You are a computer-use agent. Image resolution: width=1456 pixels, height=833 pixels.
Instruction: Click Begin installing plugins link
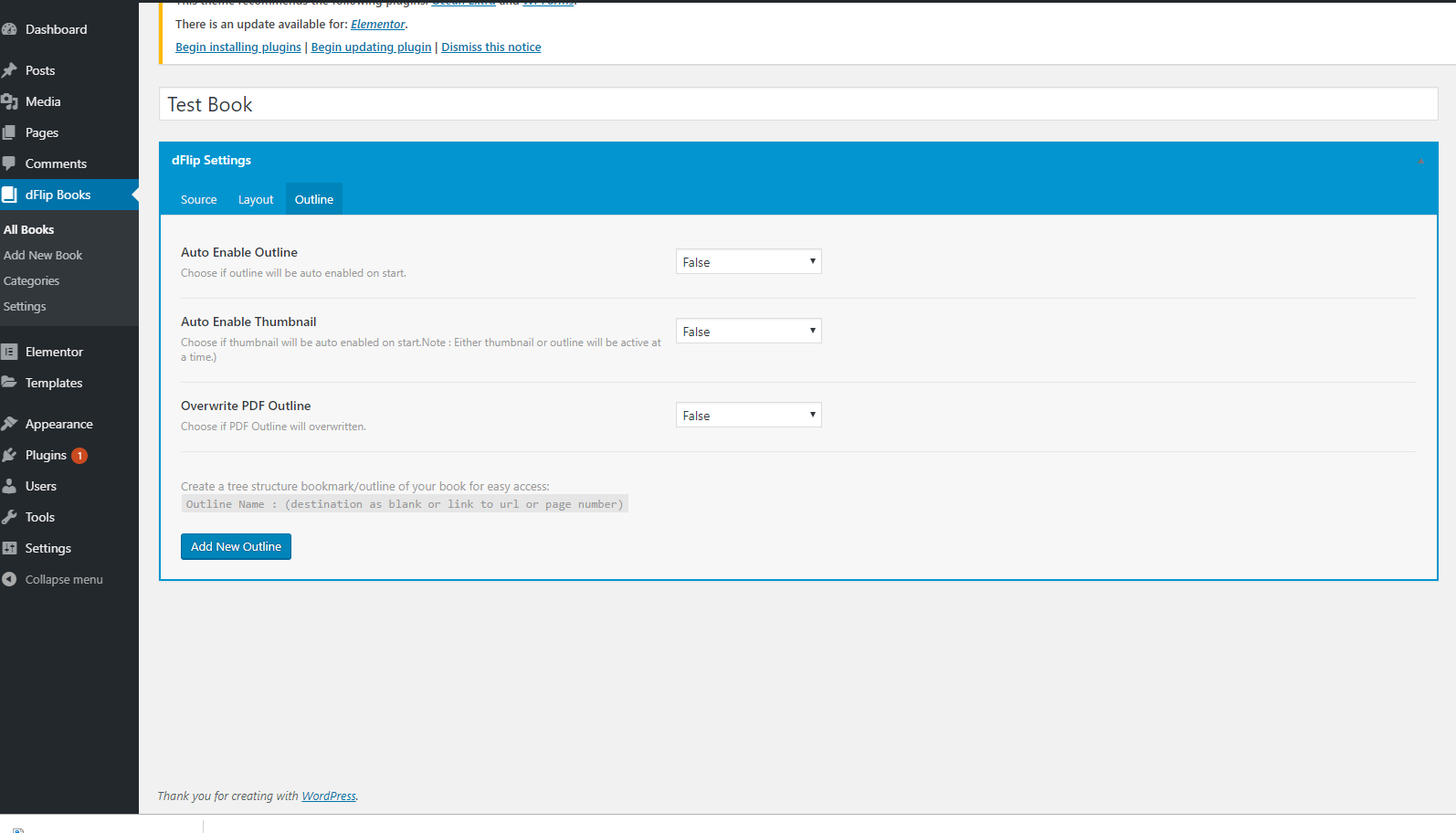pos(238,47)
